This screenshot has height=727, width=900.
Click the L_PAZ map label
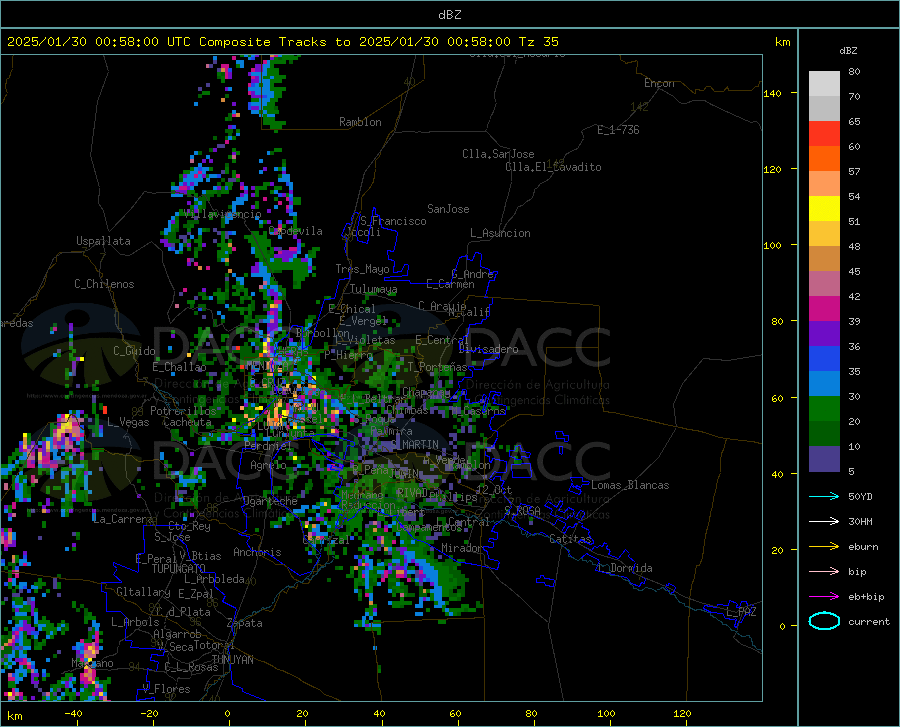tap(741, 612)
